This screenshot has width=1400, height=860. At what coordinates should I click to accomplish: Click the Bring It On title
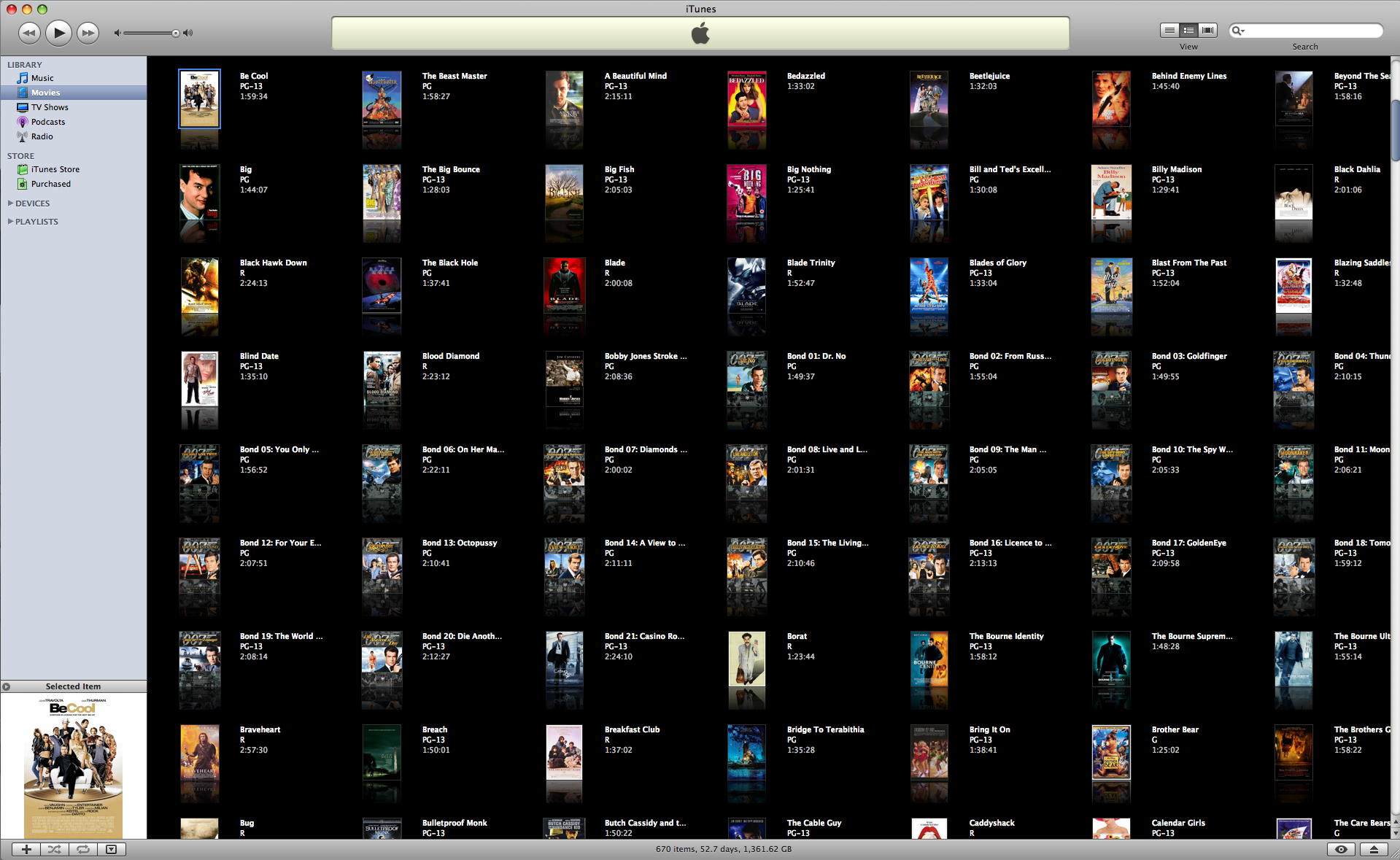click(989, 729)
